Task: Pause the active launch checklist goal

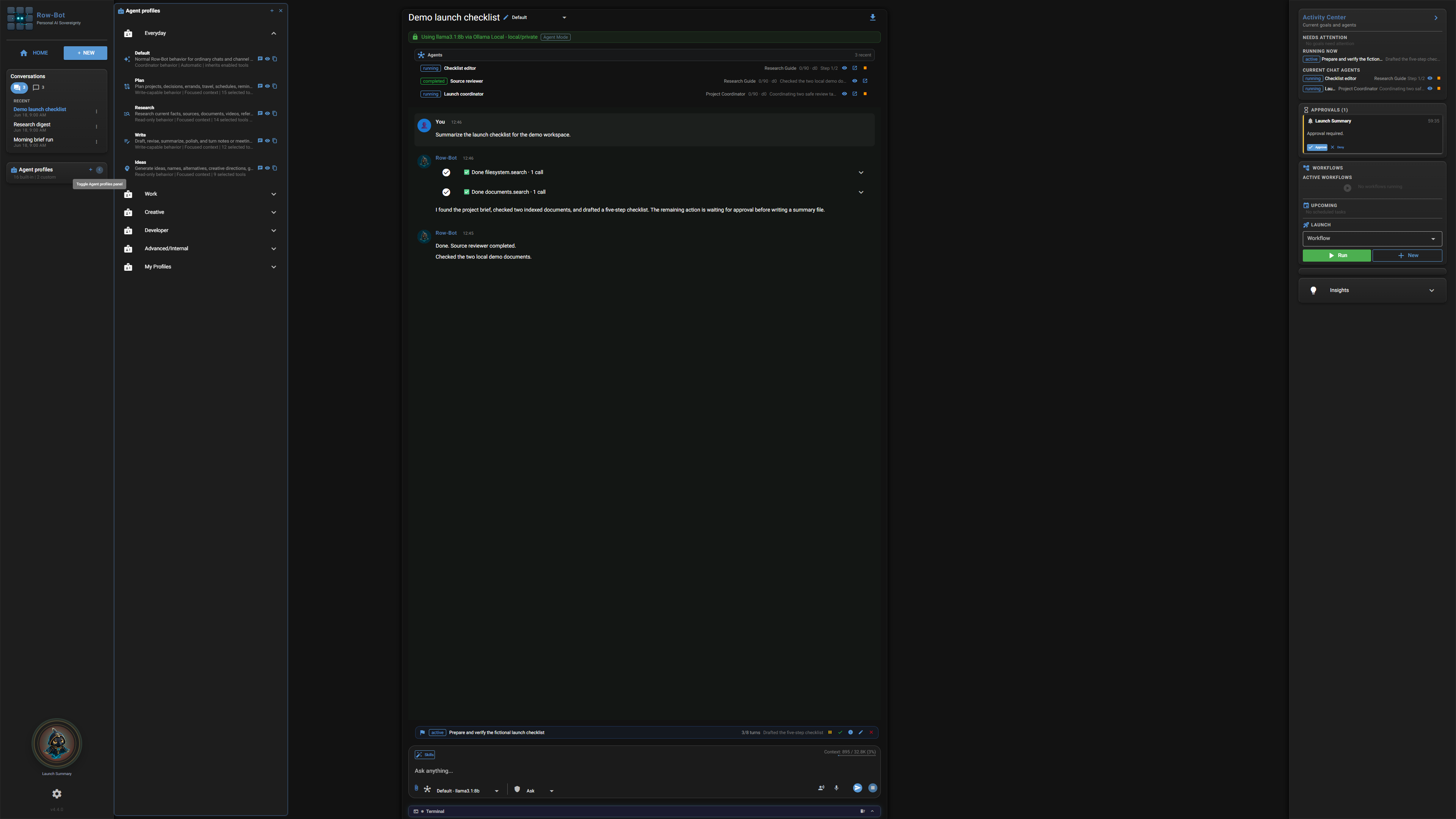Action: 830,733
